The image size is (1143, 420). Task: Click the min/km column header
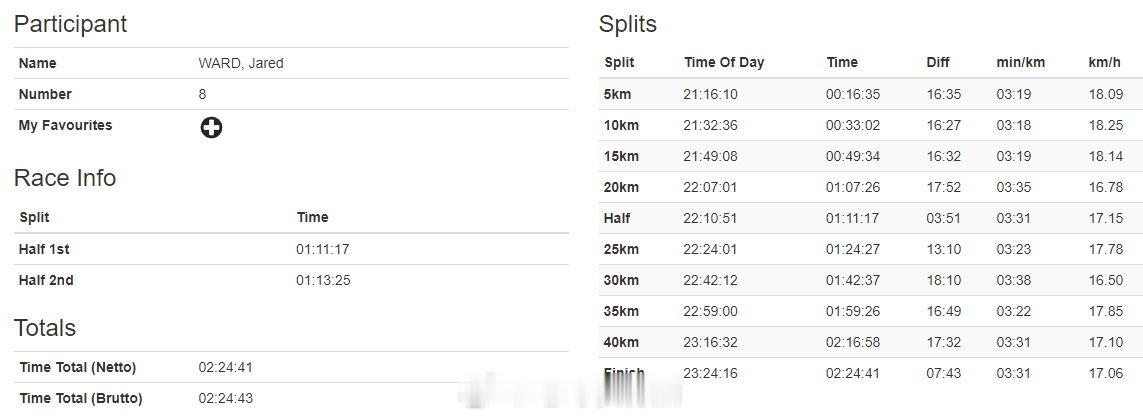click(1021, 63)
